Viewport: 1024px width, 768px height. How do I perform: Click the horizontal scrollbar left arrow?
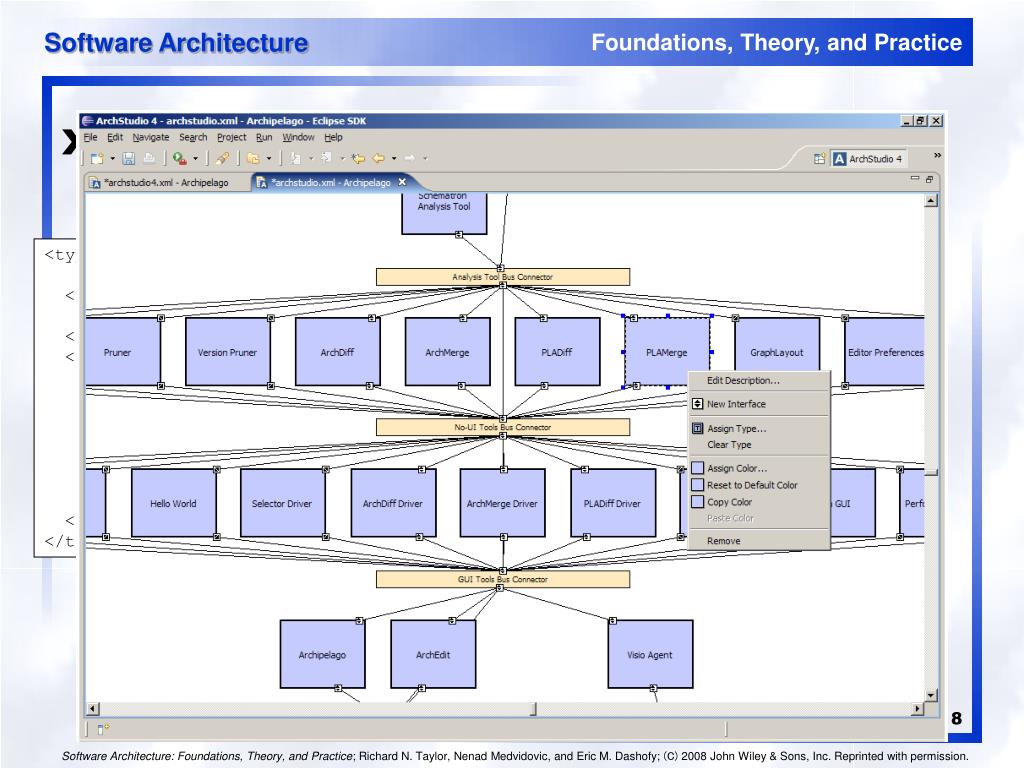click(x=93, y=709)
